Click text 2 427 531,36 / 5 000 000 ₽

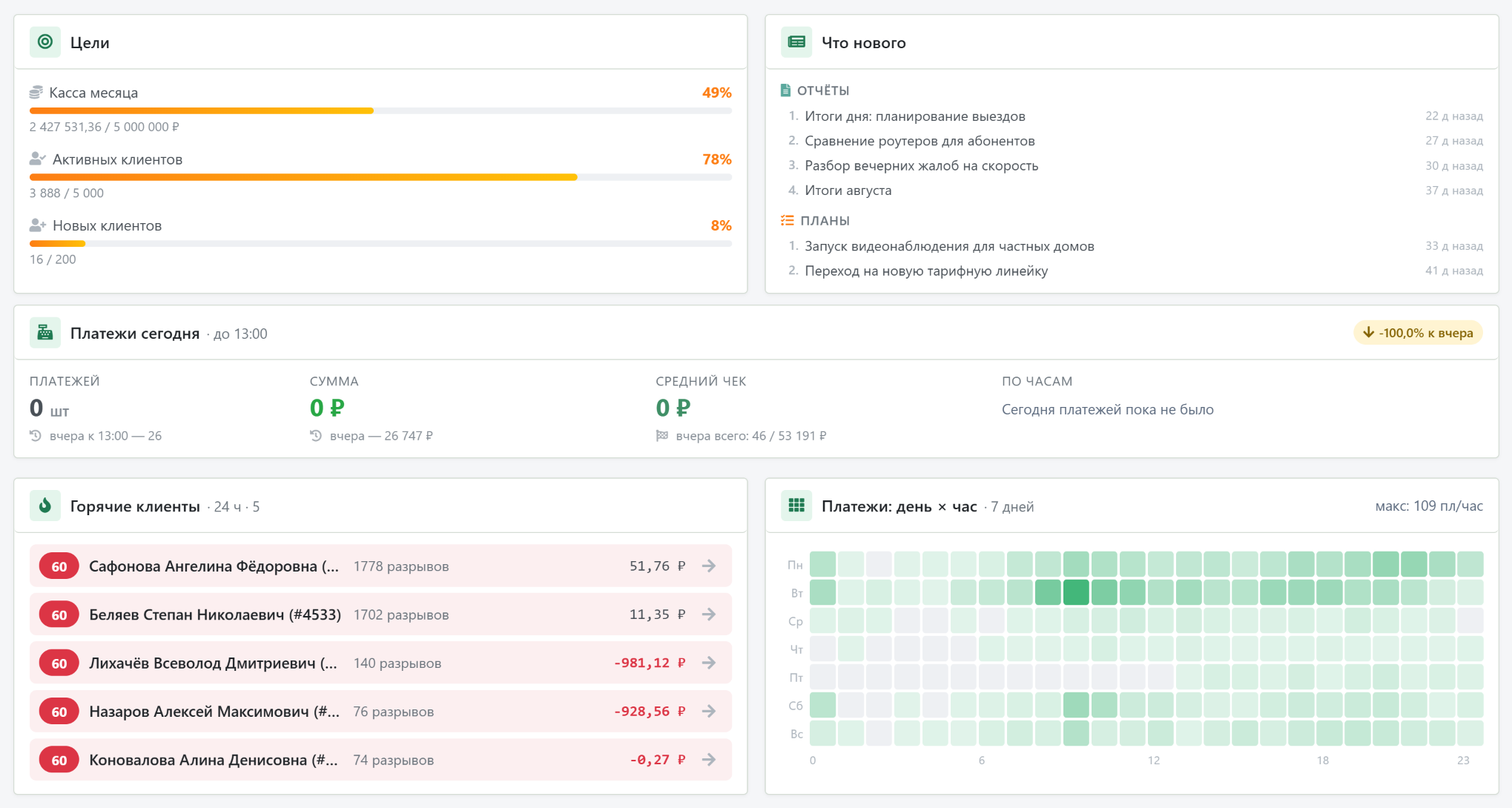[105, 127]
